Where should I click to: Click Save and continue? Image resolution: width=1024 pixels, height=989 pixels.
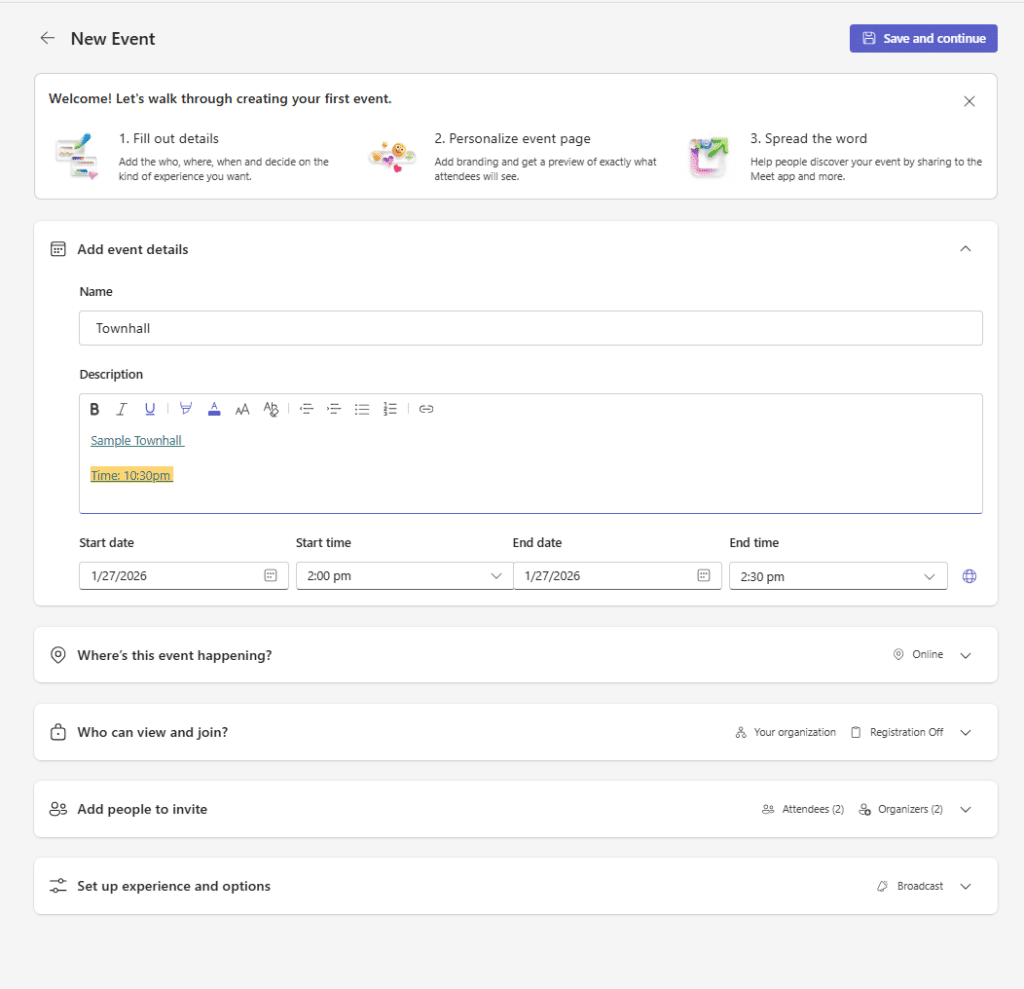point(922,38)
